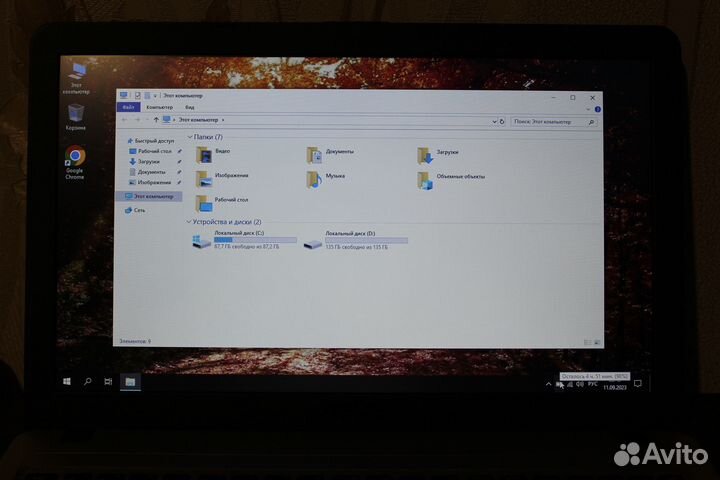Collapse the Устройства и диски group
This screenshot has height=480, width=720.
point(189,222)
